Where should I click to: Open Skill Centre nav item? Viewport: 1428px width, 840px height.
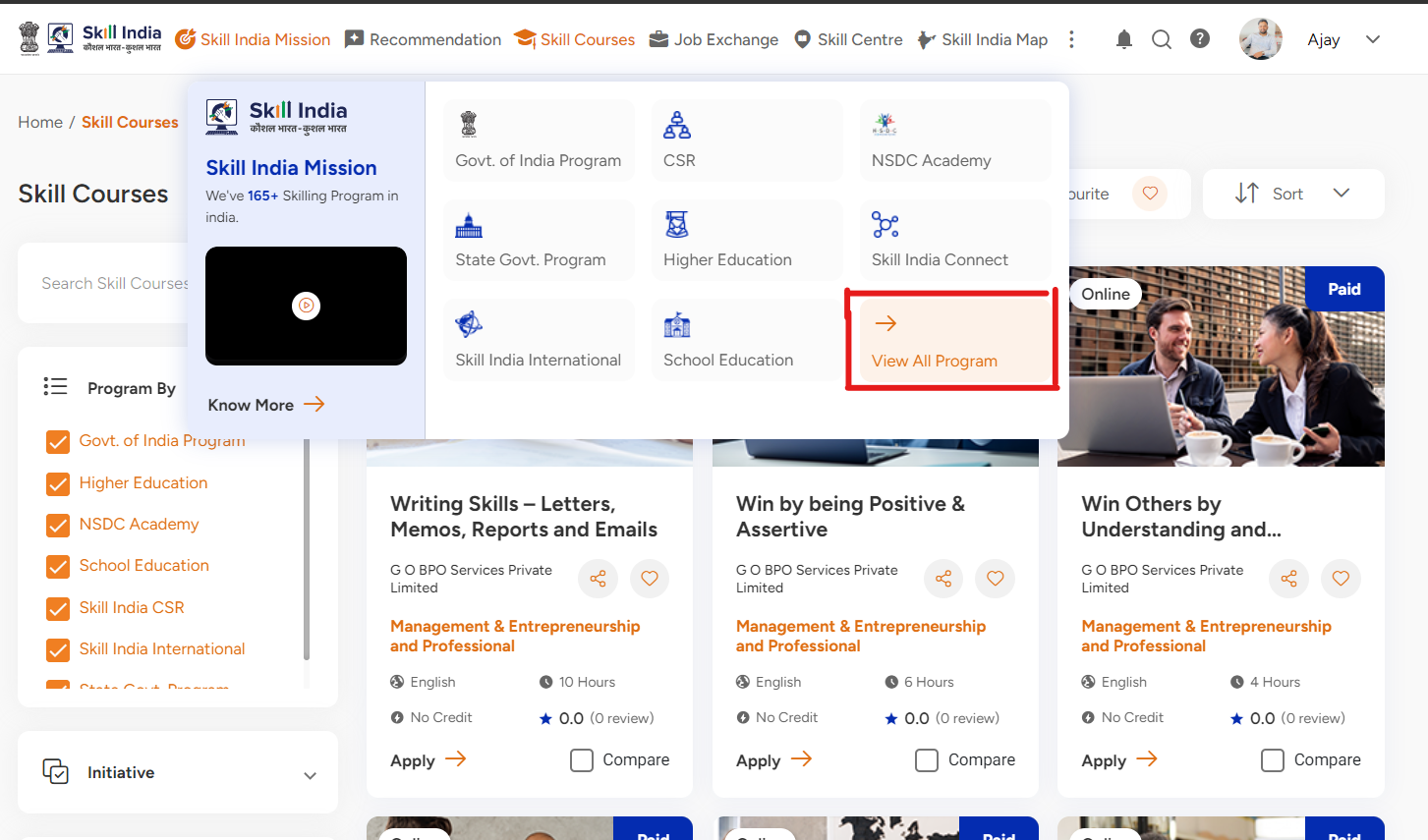click(848, 39)
